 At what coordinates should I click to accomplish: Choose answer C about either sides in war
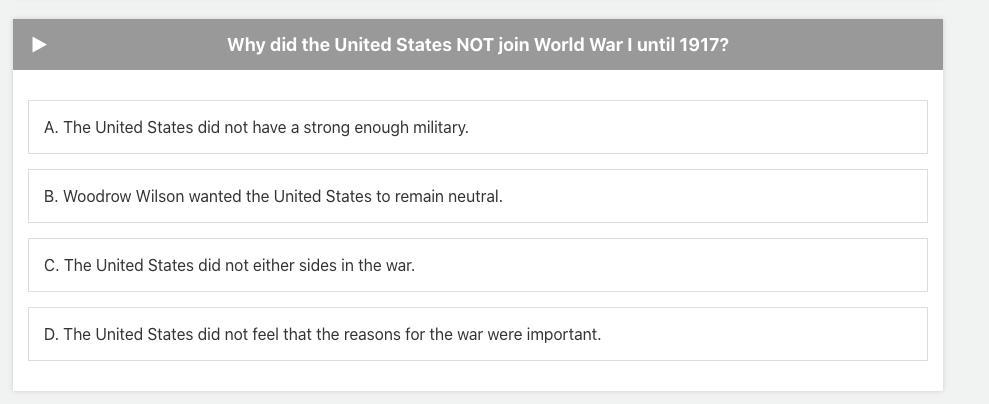point(477,265)
